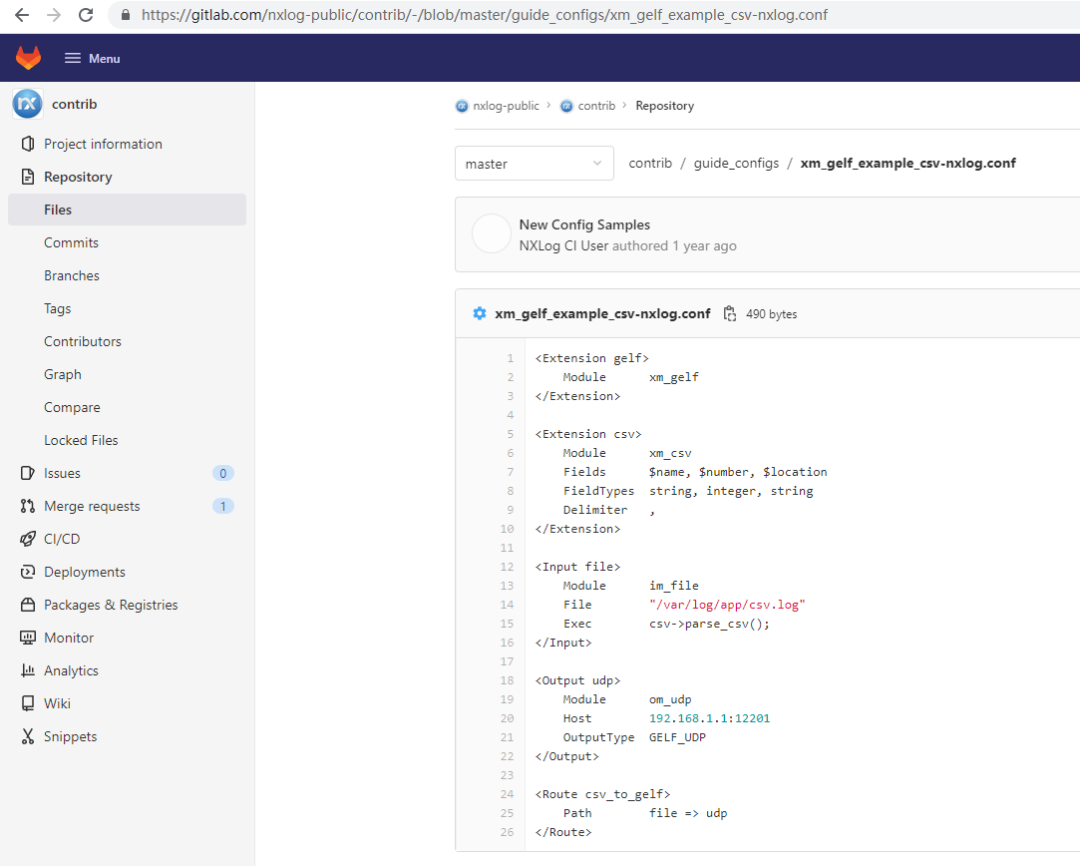Click the guide_configs breadcrumb link

[736, 163]
